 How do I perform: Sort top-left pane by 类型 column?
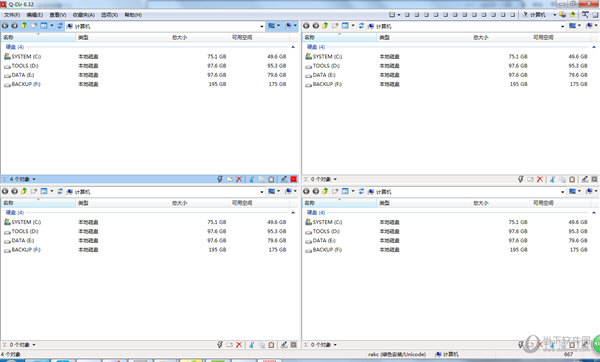pos(122,38)
